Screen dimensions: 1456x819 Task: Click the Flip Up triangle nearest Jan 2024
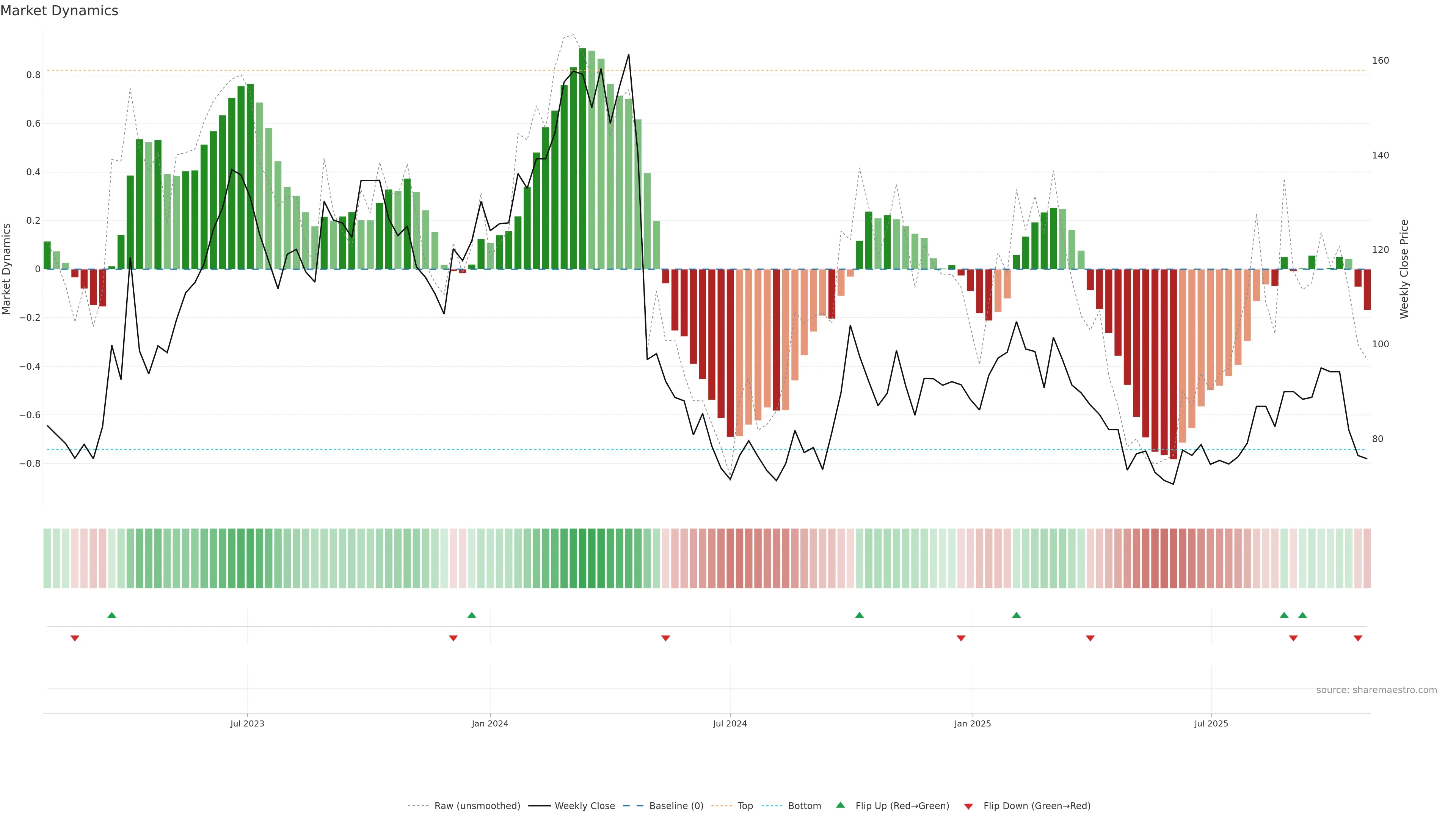pyautogui.click(x=472, y=615)
